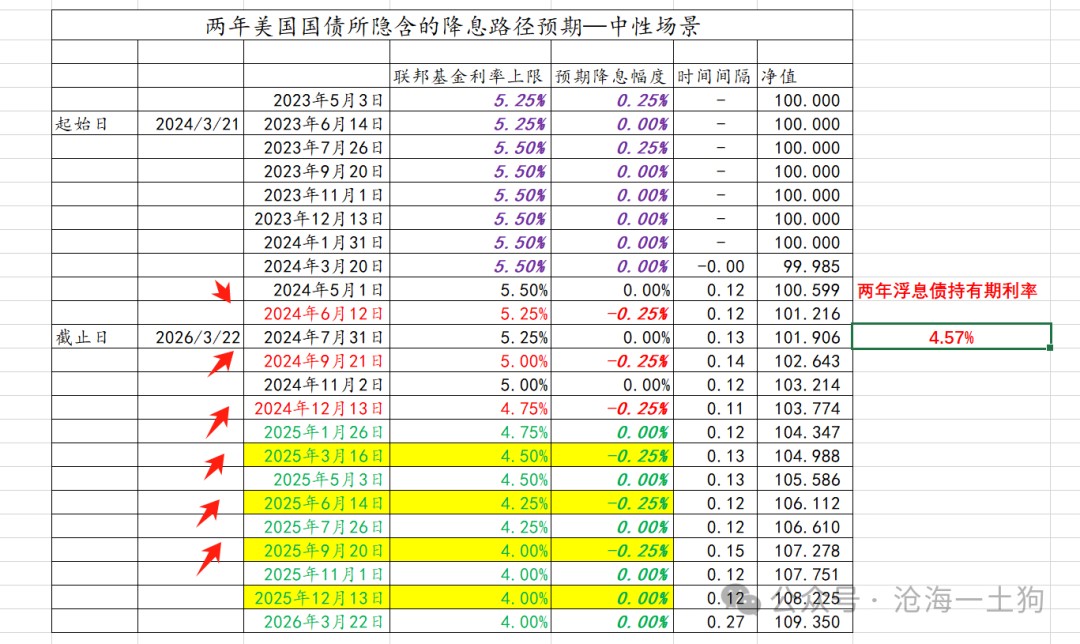Select the 起始日 label cell
Viewport: 1080px width, 644px height.
click(x=95, y=124)
